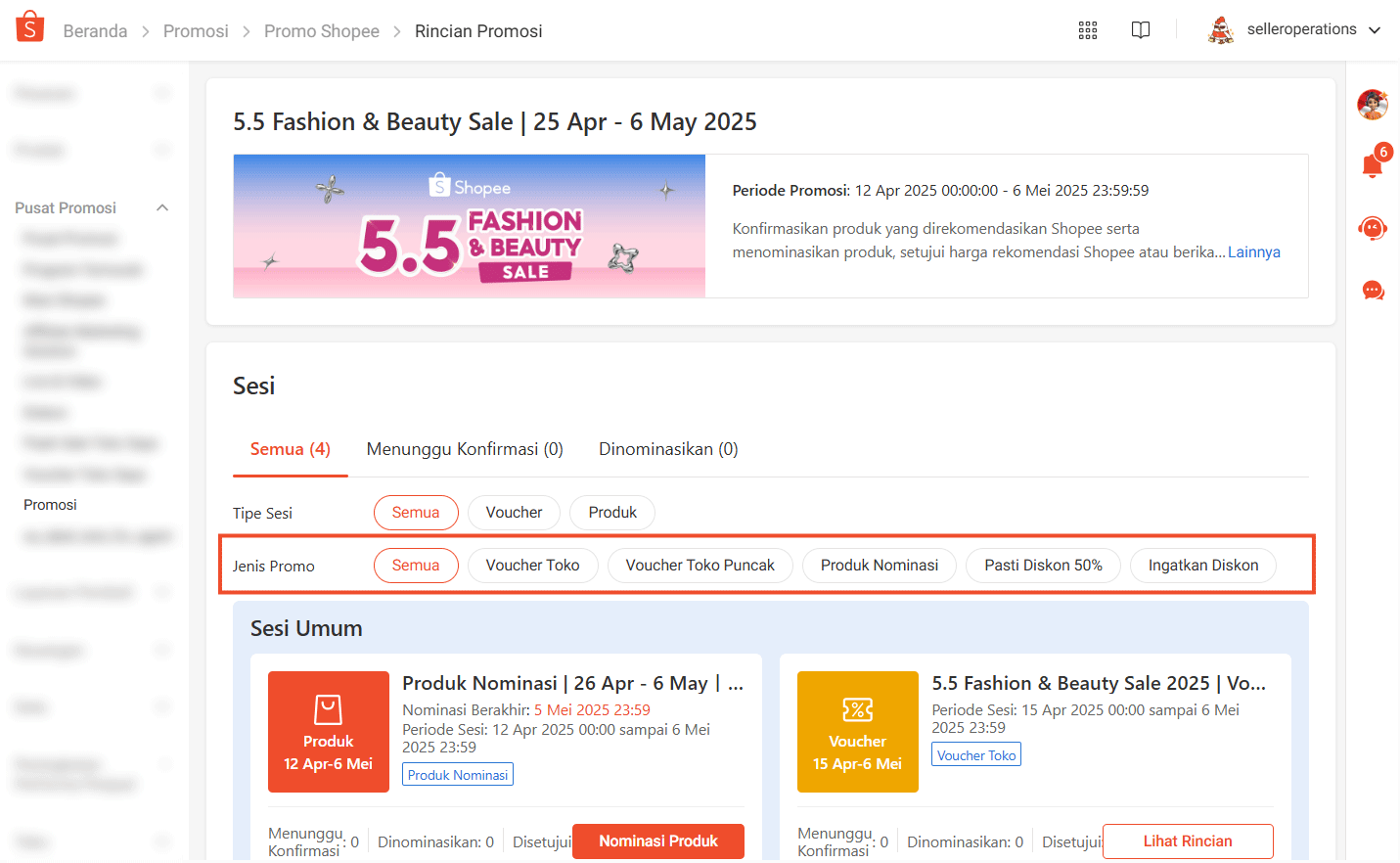Click the 5.5 Fashion & Beauty banner

(x=470, y=226)
